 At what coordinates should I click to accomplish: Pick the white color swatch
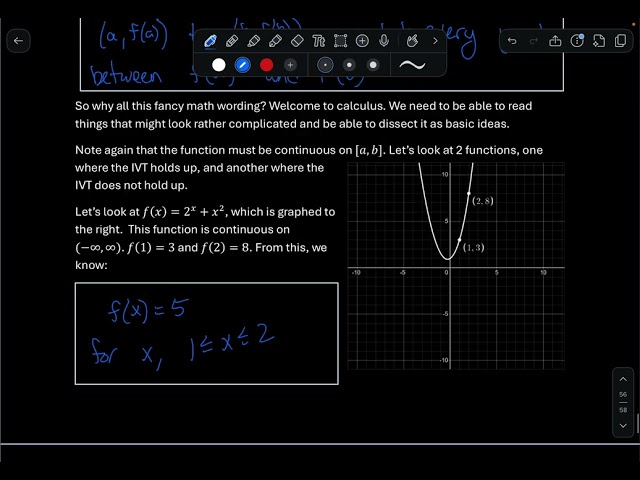click(x=219, y=65)
